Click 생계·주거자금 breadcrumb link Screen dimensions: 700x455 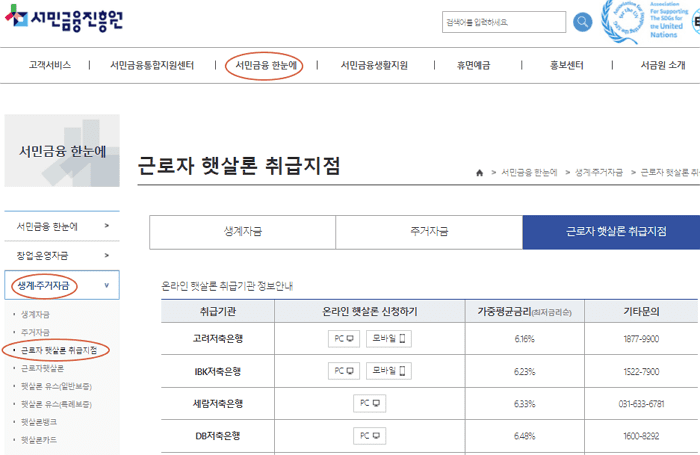pyautogui.click(x=599, y=172)
